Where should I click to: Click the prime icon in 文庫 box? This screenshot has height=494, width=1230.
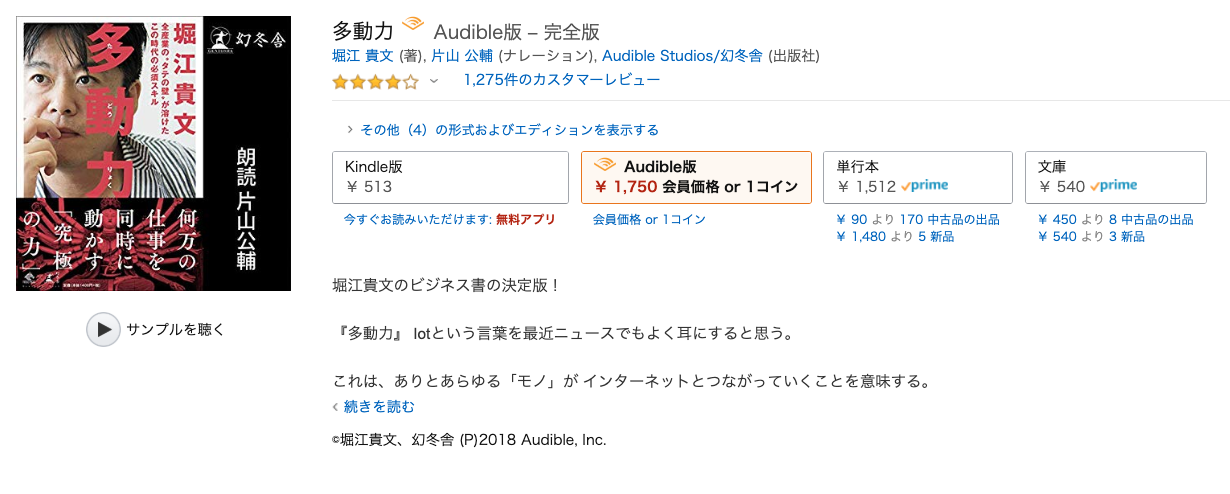pyautogui.click(x=1113, y=186)
